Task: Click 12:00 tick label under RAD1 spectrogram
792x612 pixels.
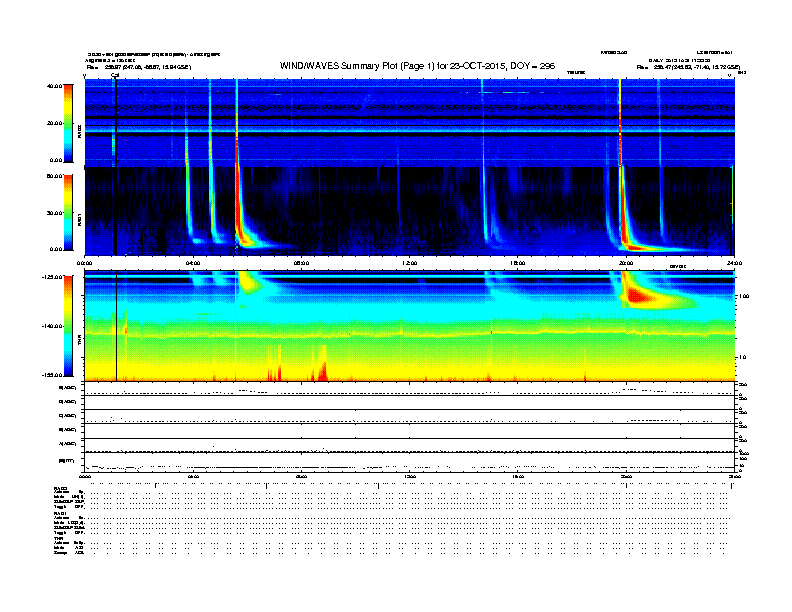Action: click(410, 263)
